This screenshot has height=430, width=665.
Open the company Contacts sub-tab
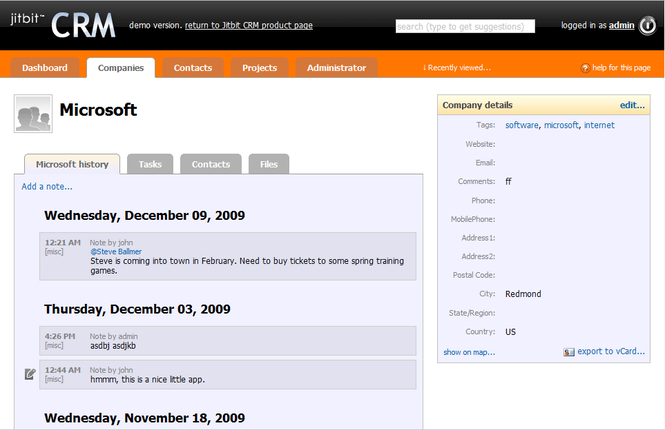coord(211,164)
